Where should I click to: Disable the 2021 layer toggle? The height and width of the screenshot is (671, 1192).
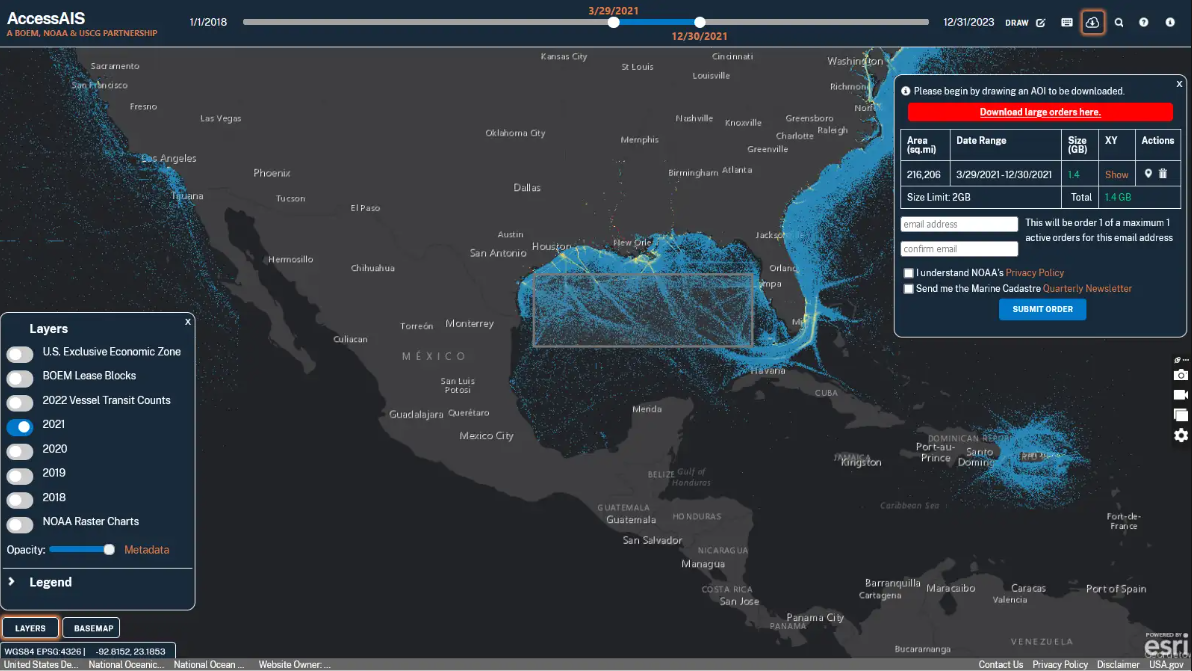coord(20,427)
